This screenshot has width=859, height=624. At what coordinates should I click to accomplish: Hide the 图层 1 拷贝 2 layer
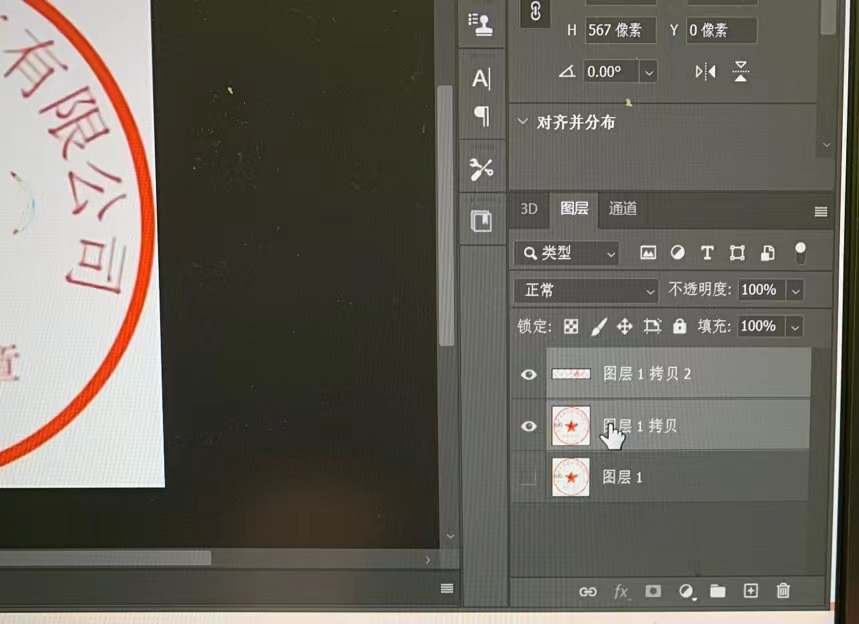click(528, 375)
